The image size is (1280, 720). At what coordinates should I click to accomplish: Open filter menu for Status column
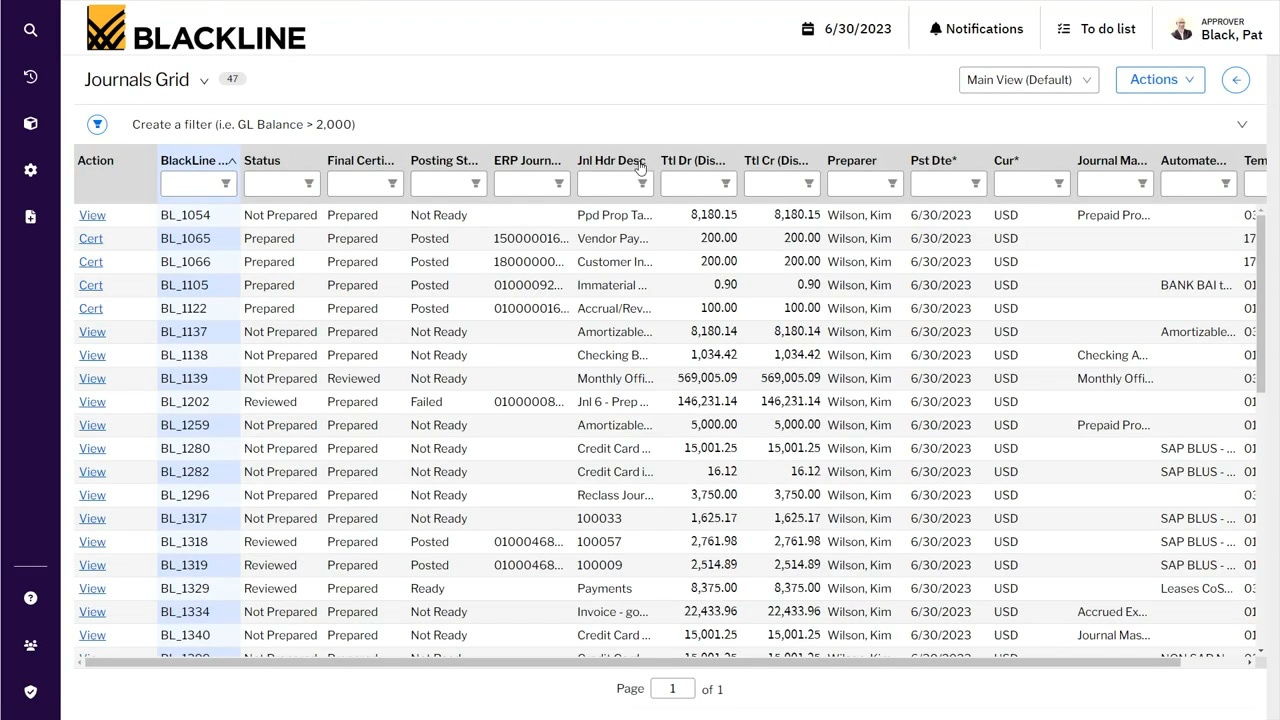[308, 184]
